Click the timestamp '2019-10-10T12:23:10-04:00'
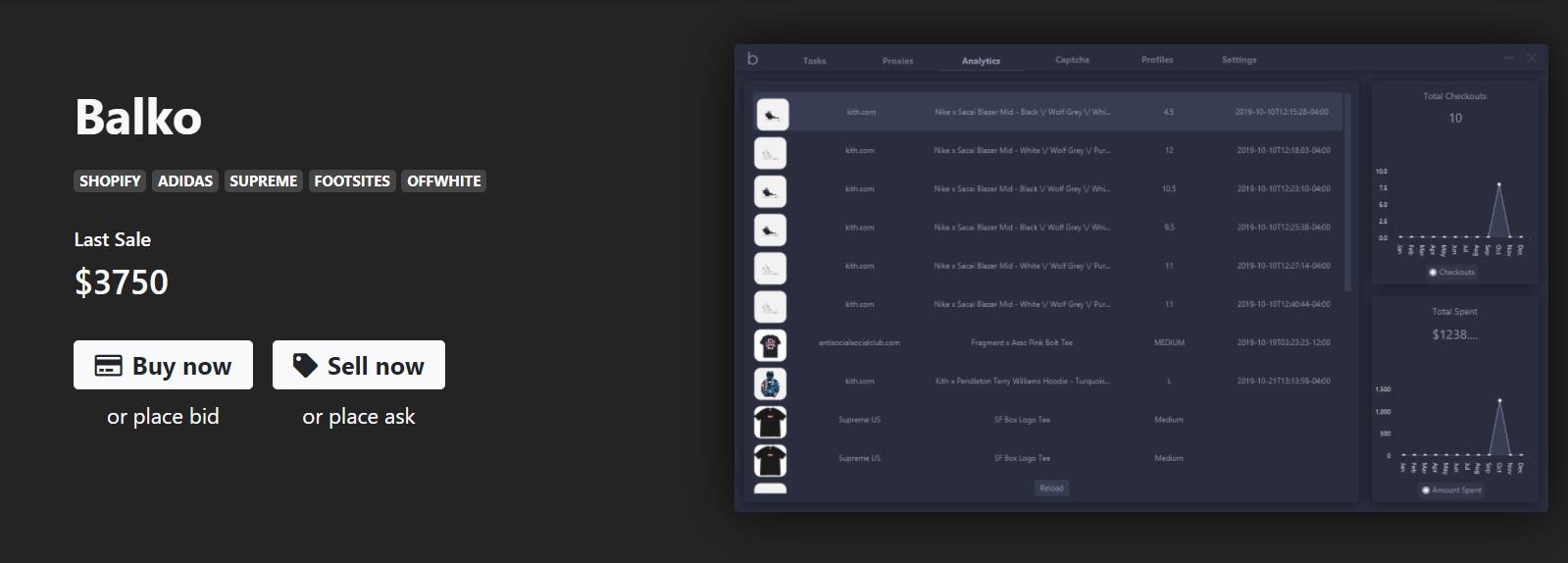This screenshot has height=563, width=1568. pos(1284,188)
